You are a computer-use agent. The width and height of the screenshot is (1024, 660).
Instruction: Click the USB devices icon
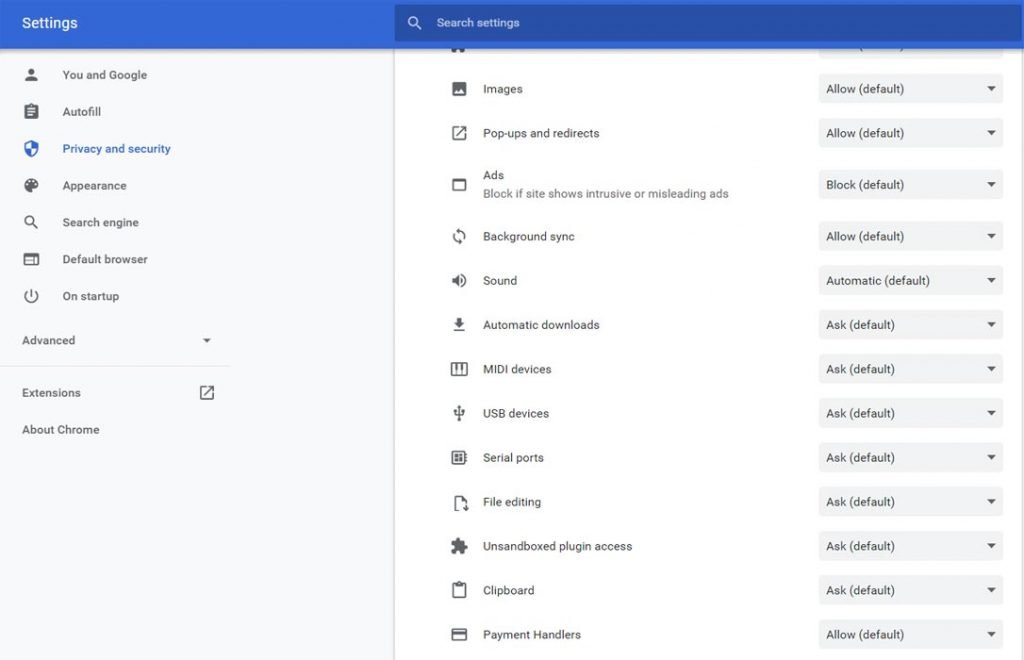459,413
